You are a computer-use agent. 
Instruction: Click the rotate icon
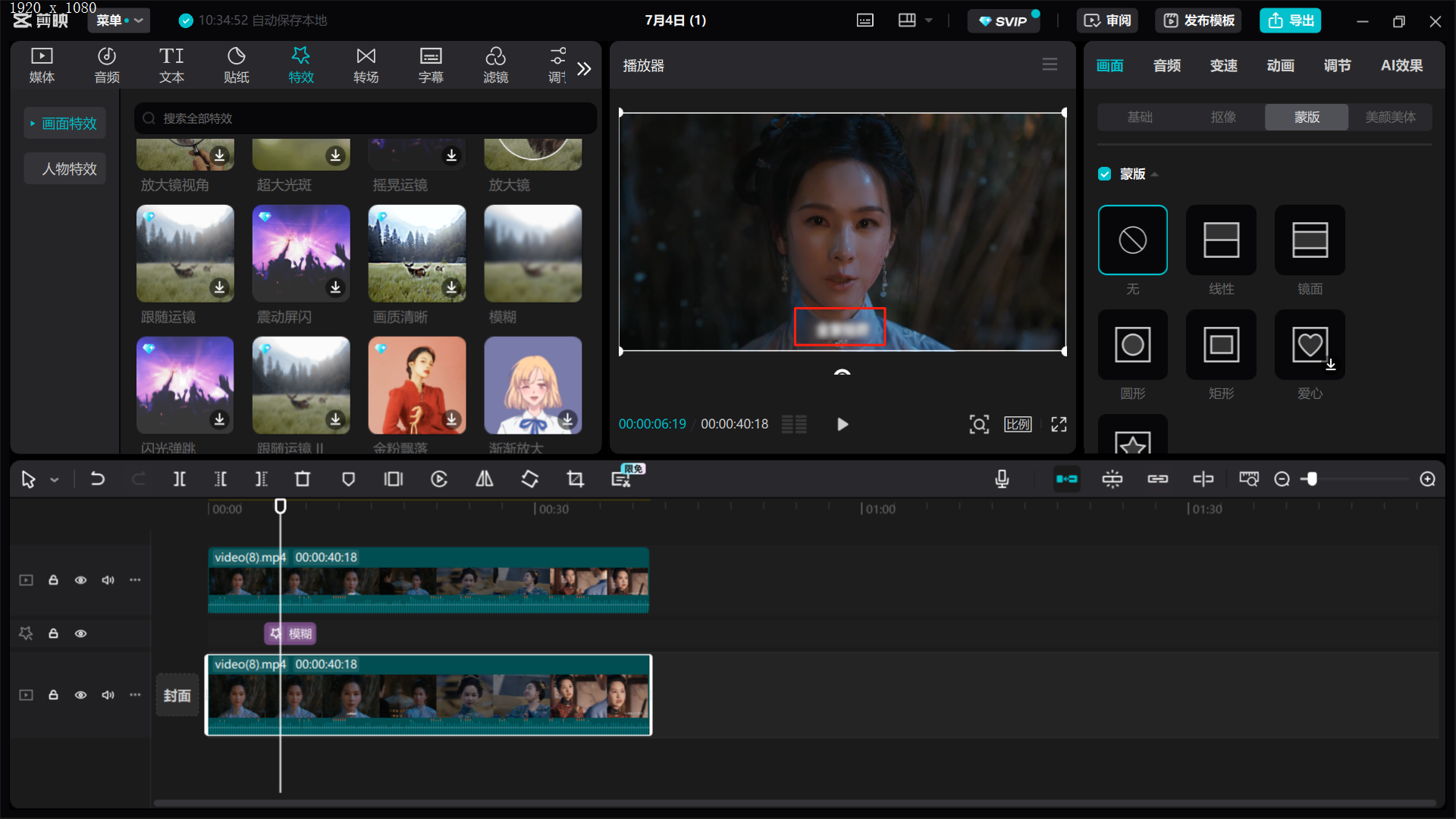(x=530, y=479)
